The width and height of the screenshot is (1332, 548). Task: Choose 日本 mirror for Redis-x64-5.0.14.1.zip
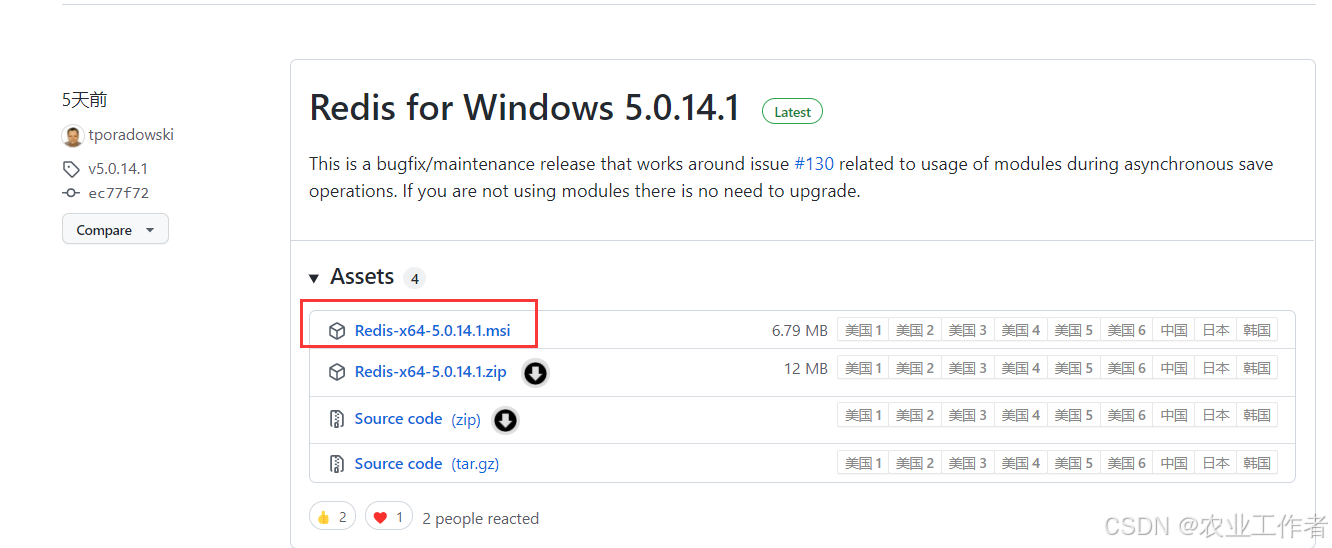(x=1216, y=368)
